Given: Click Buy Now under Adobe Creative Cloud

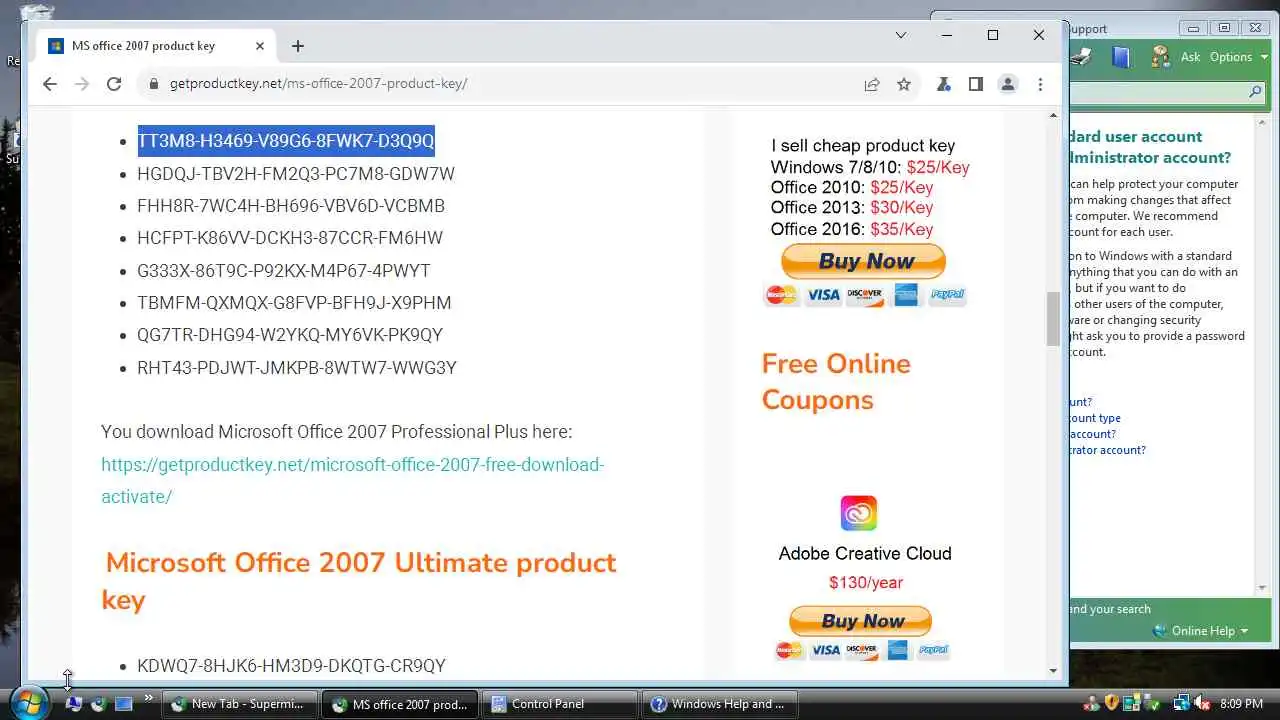Looking at the screenshot, I should coord(861,621).
